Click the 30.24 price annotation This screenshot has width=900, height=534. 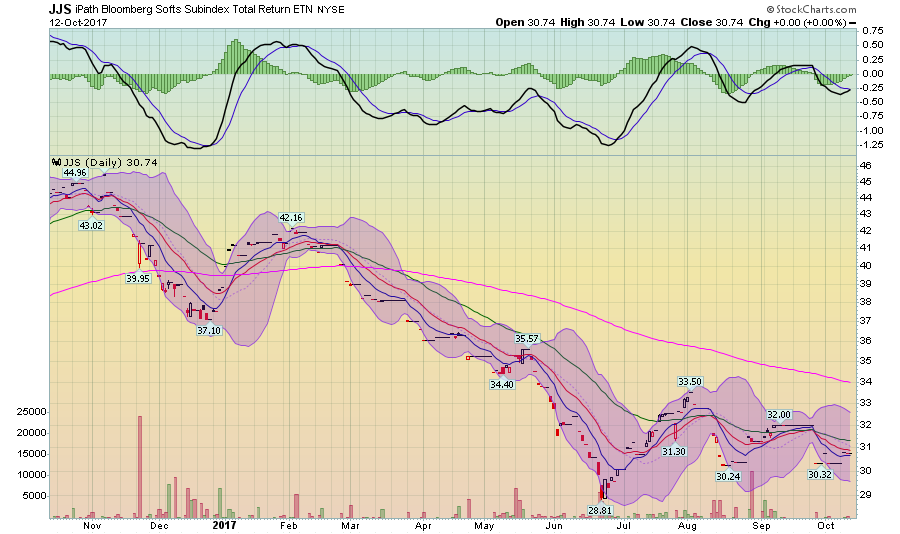click(728, 476)
